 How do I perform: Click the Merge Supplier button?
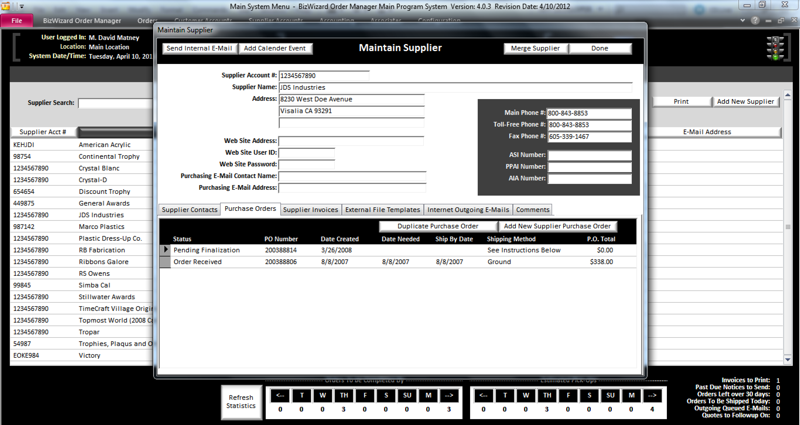536,48
